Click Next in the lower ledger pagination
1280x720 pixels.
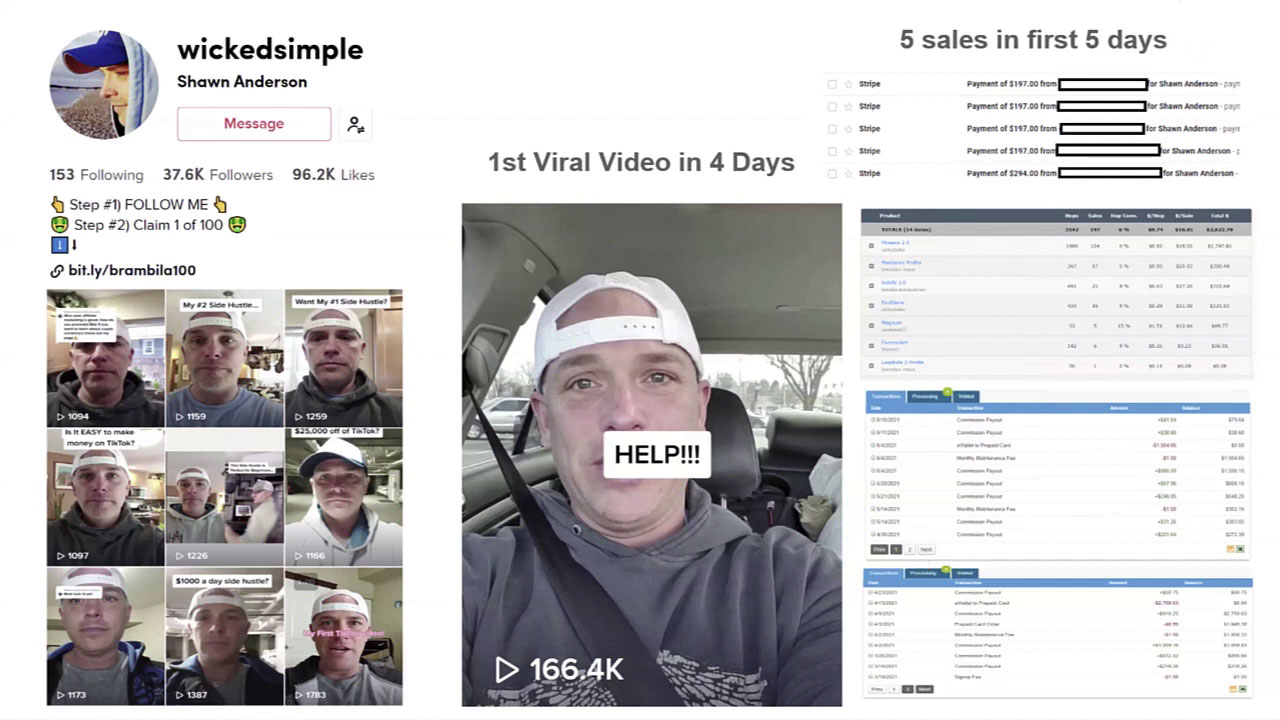925,689
